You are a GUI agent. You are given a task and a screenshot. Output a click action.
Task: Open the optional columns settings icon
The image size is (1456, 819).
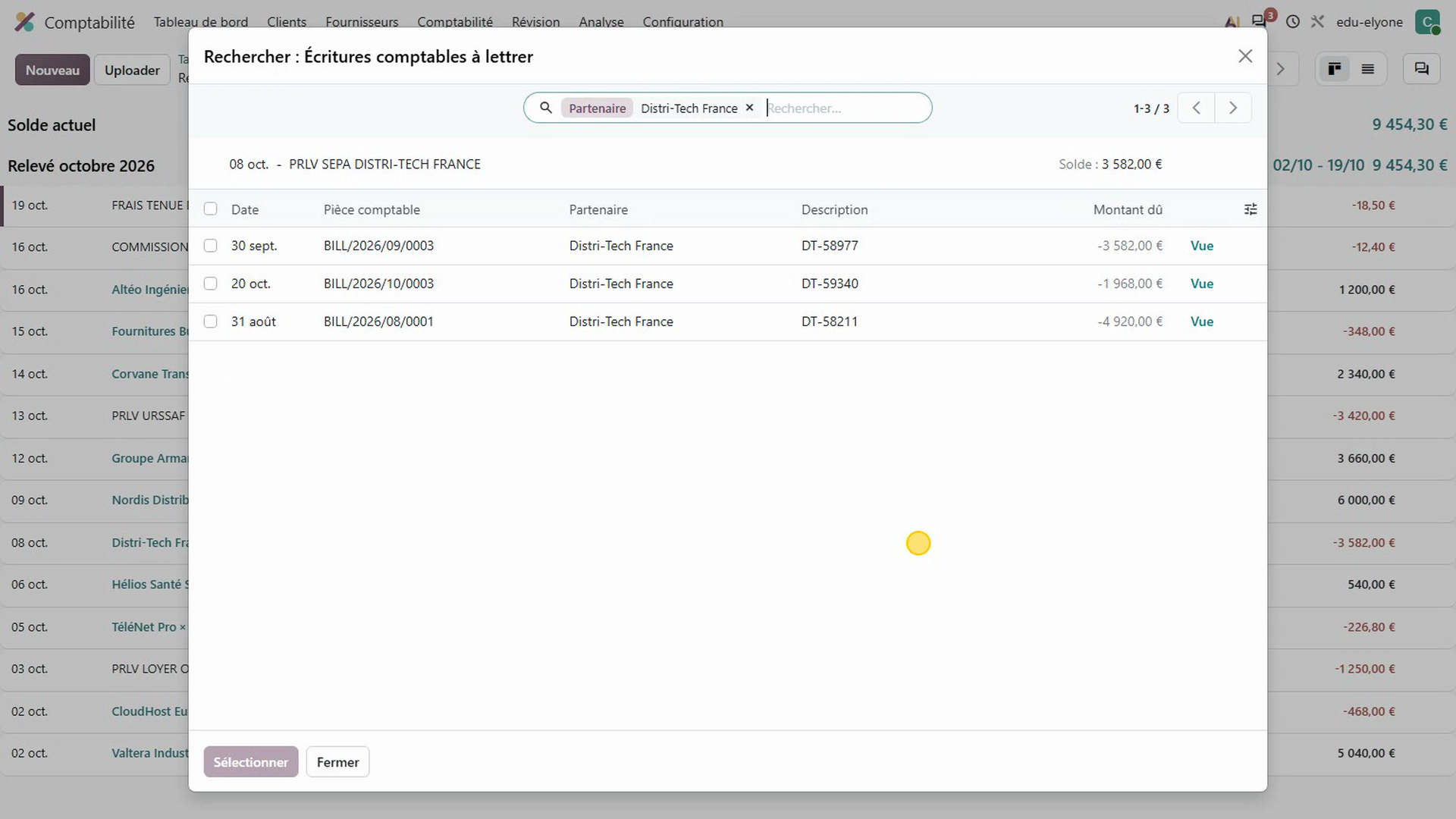pyautogui.click(x=1250, y=209)
